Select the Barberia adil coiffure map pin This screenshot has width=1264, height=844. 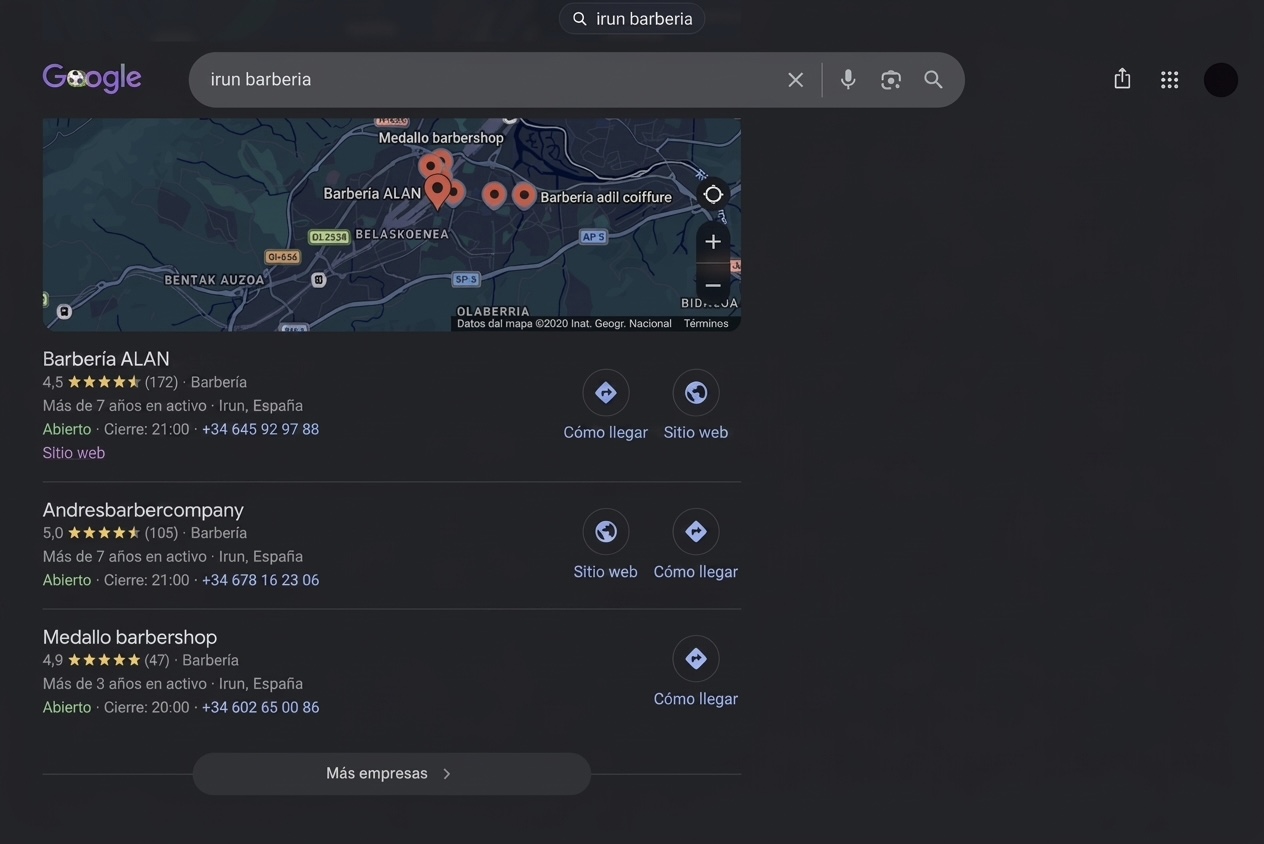coord(524,195)
